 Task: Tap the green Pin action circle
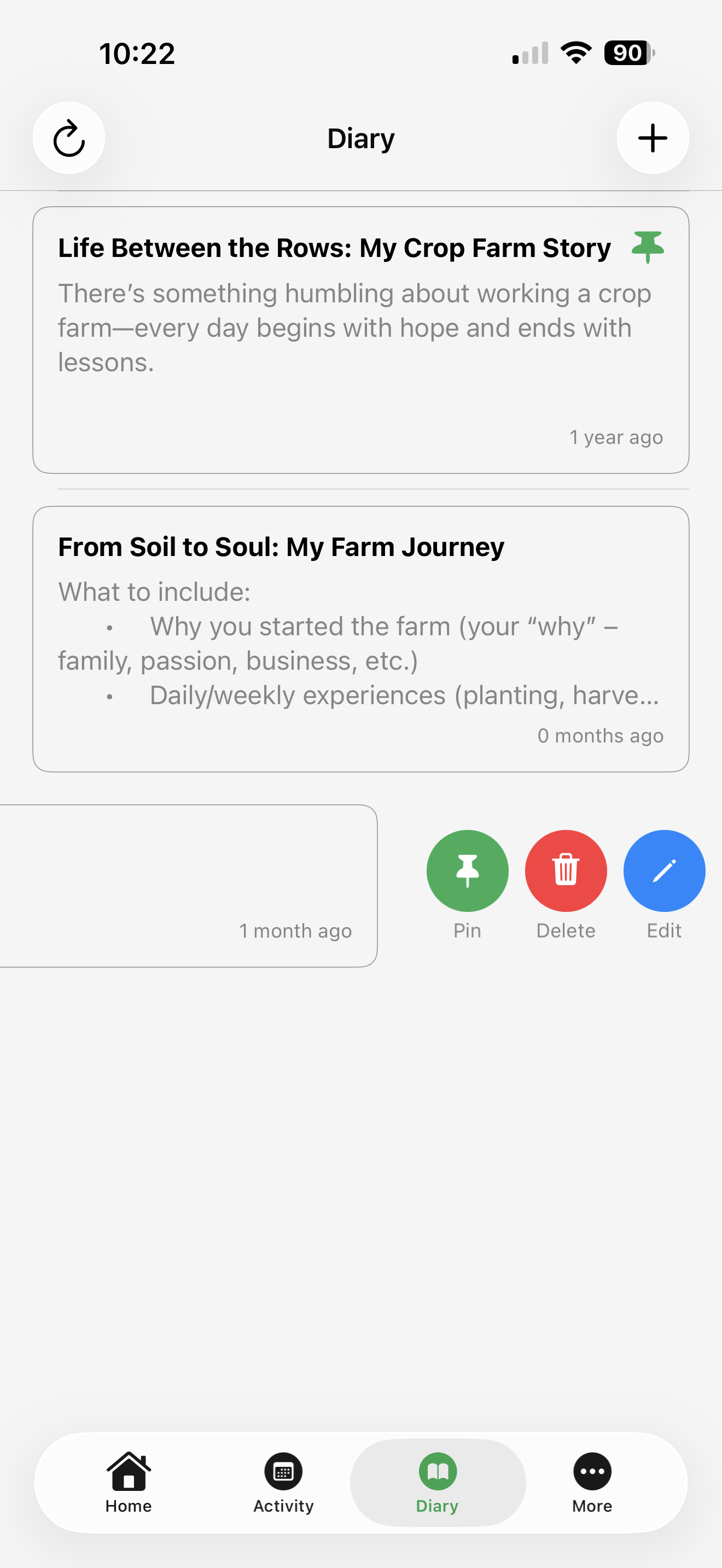(467, 870)
